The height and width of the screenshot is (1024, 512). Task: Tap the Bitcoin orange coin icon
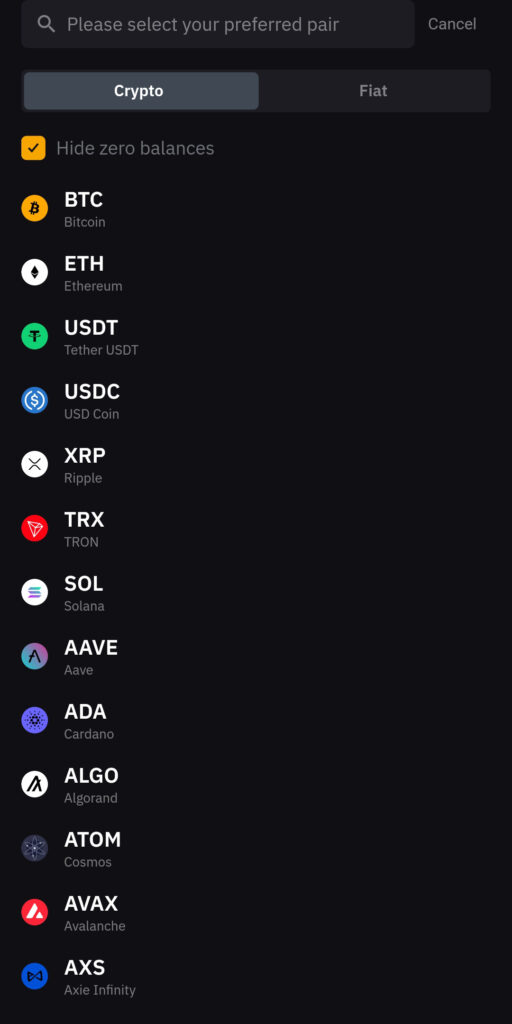(35, 208)
